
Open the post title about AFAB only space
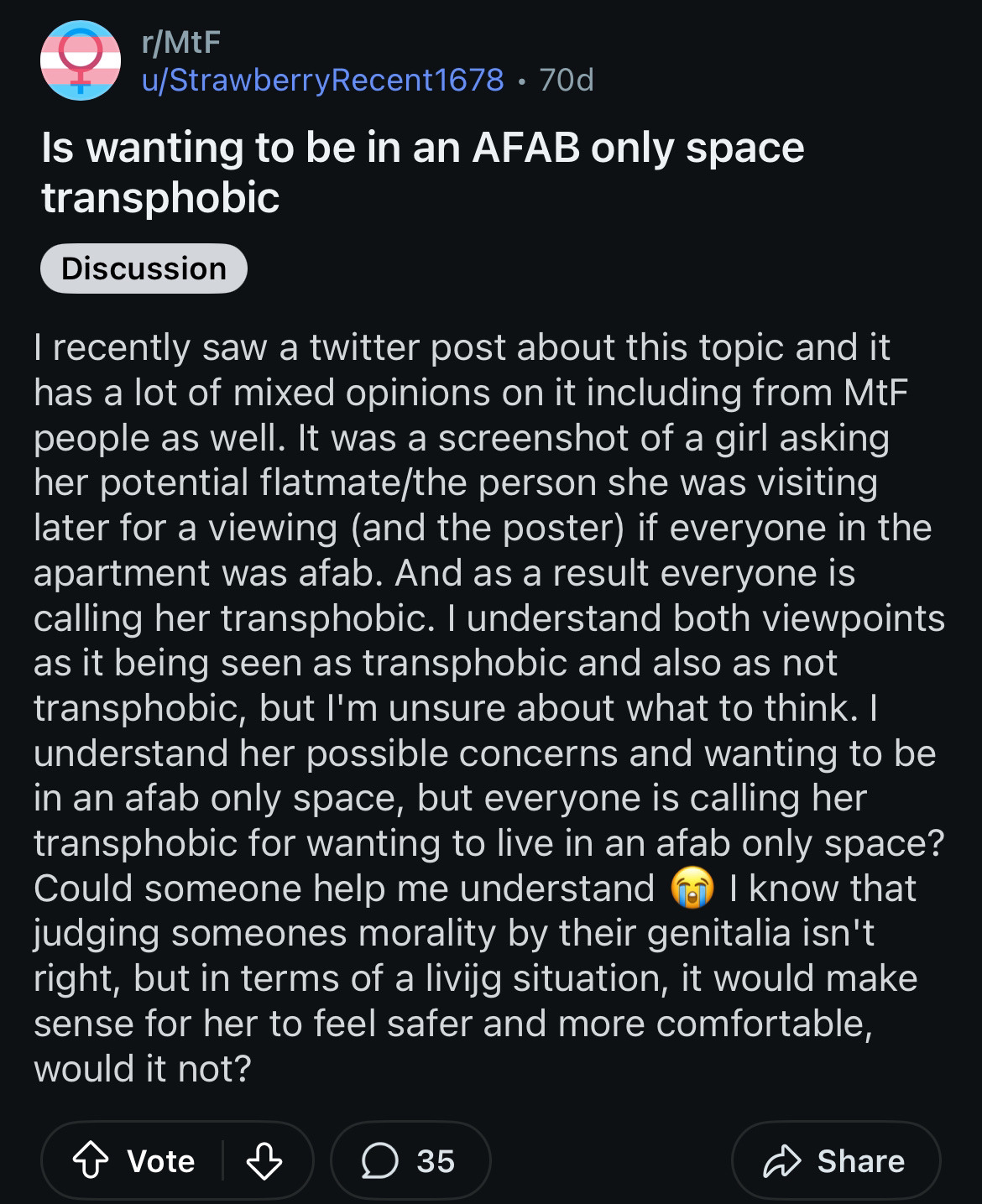(423, 172)
